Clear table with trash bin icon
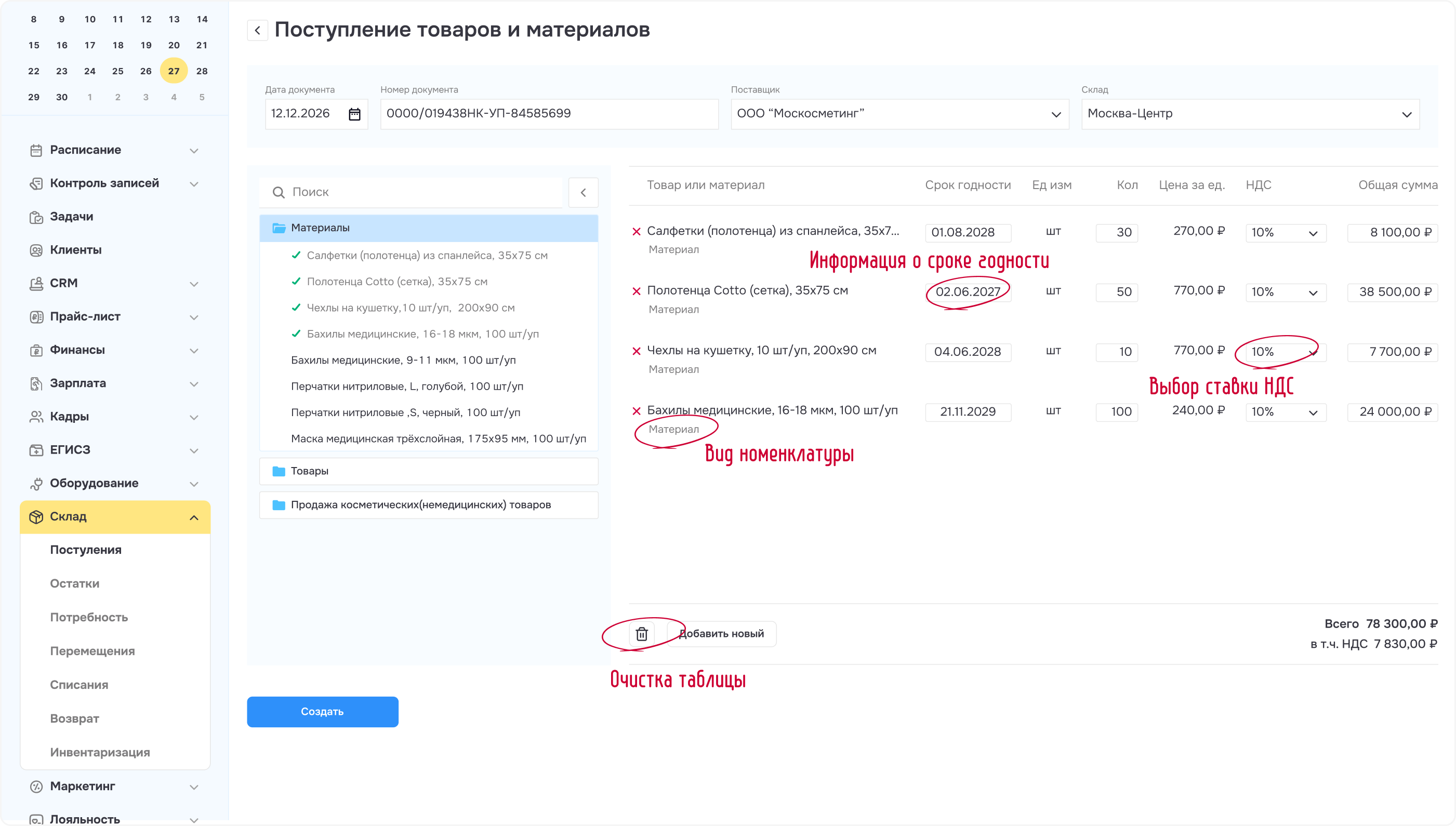This screenshot has width=1456, height=826. click(642, 634)
